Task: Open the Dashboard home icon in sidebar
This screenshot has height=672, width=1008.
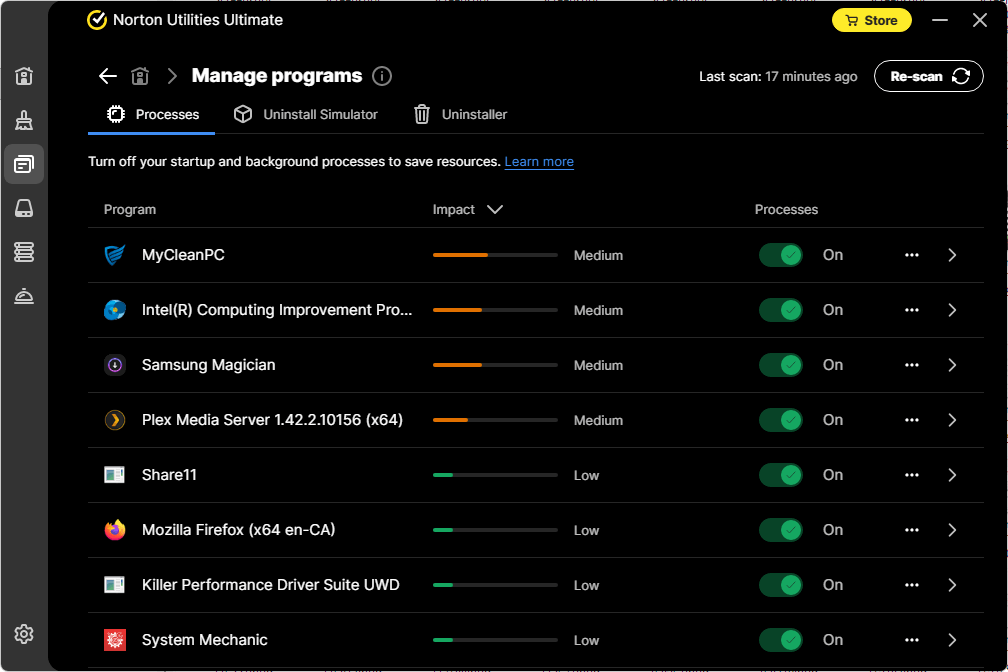Action: pyautogui.click(x=23, y=76)
